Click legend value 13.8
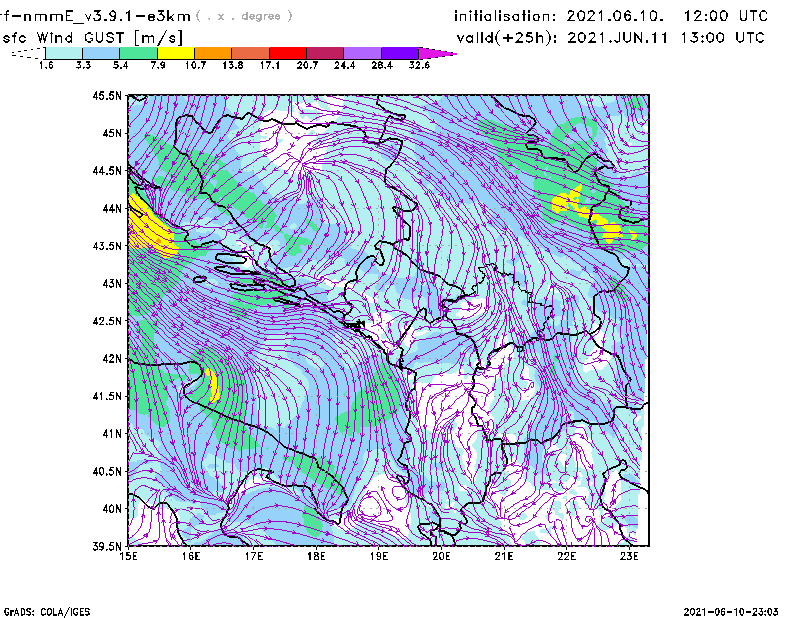Screen dimensions: 800x618 [x=233, y=65]
